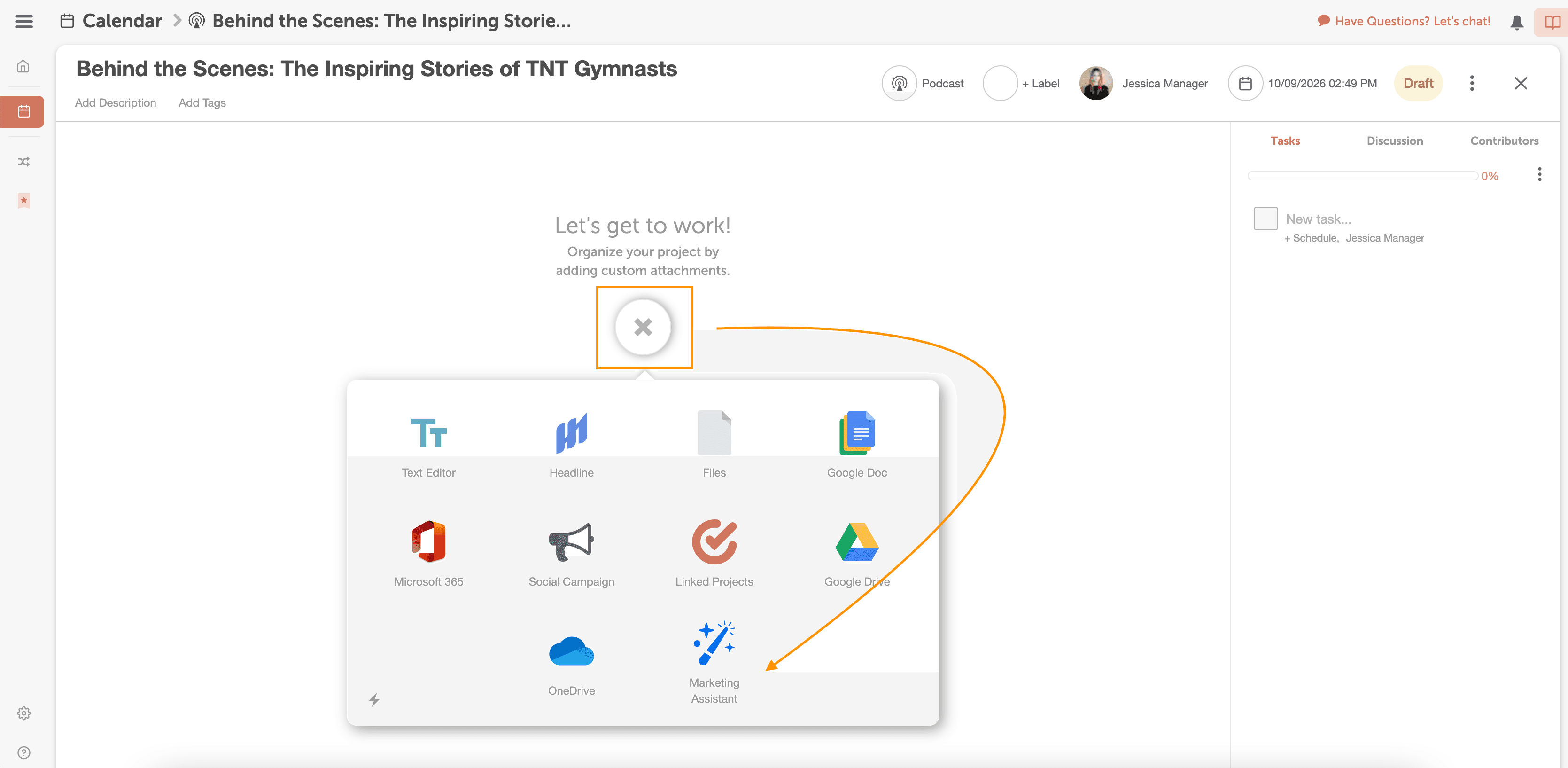Screen dimensions: 1568x768
Task: Open the project's three-dot options menu
Action: pos(1472,84)
